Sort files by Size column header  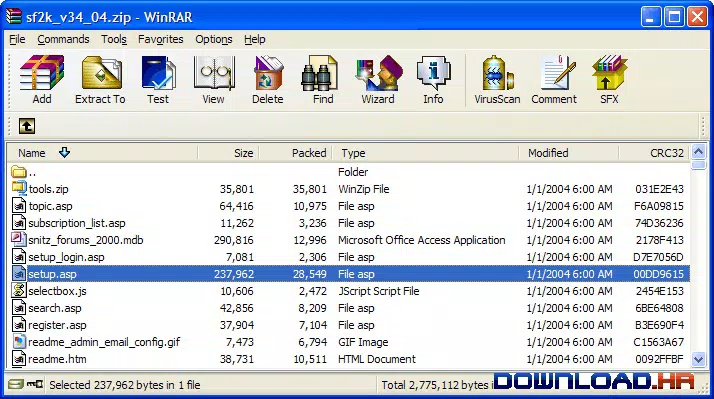(x=228, y=153)
